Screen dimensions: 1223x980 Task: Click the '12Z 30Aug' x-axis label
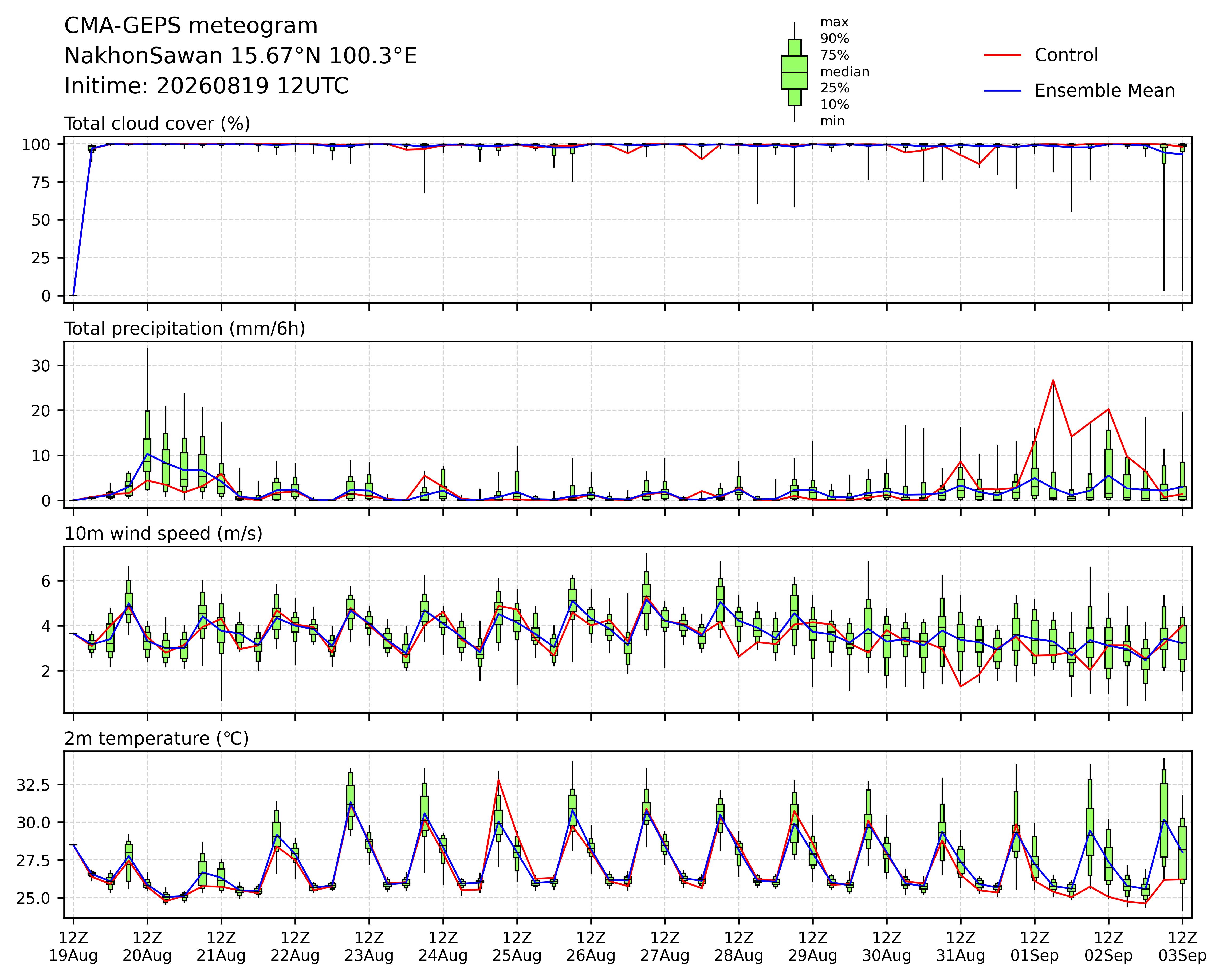pos(887,947)
